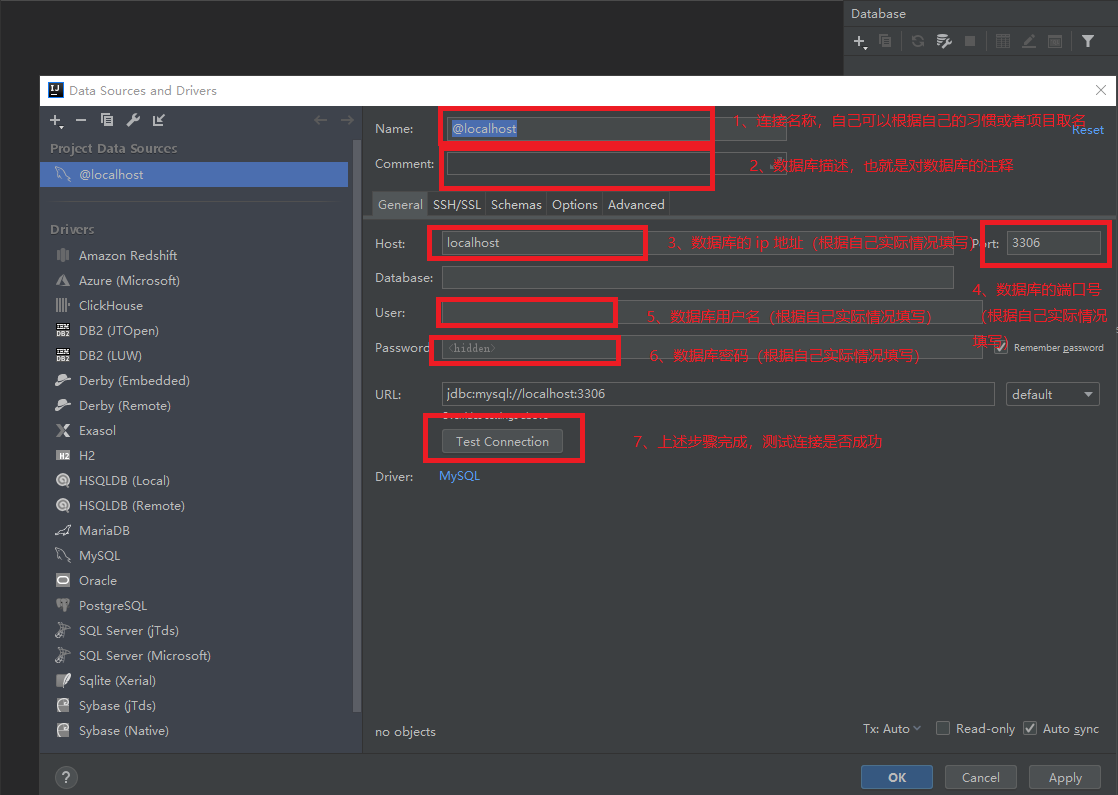The width and height of the screenshot is (1118, 795).
Task: Click the add data source plus icon in dialog
Action: click(x=56, y=120)
